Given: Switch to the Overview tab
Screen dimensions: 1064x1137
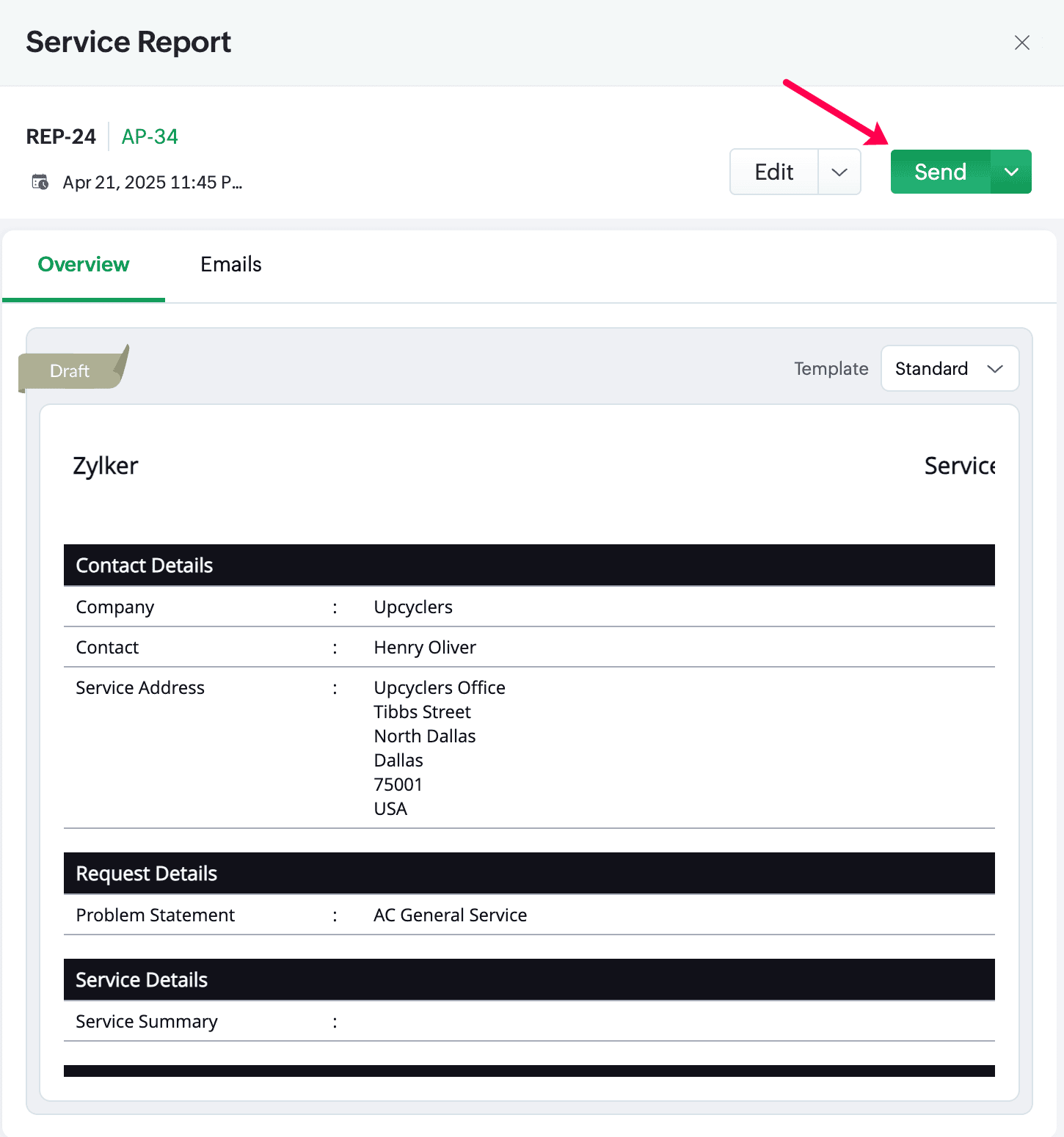Looking at the screenshot, I should coord(84,264).
